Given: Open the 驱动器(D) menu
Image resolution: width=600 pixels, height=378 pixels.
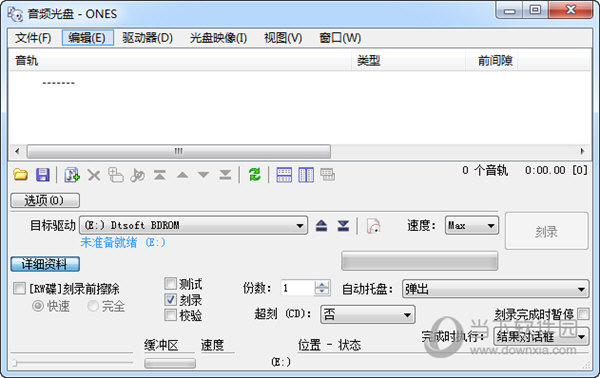Looking at the screenshot, I should tap(147, 38).
